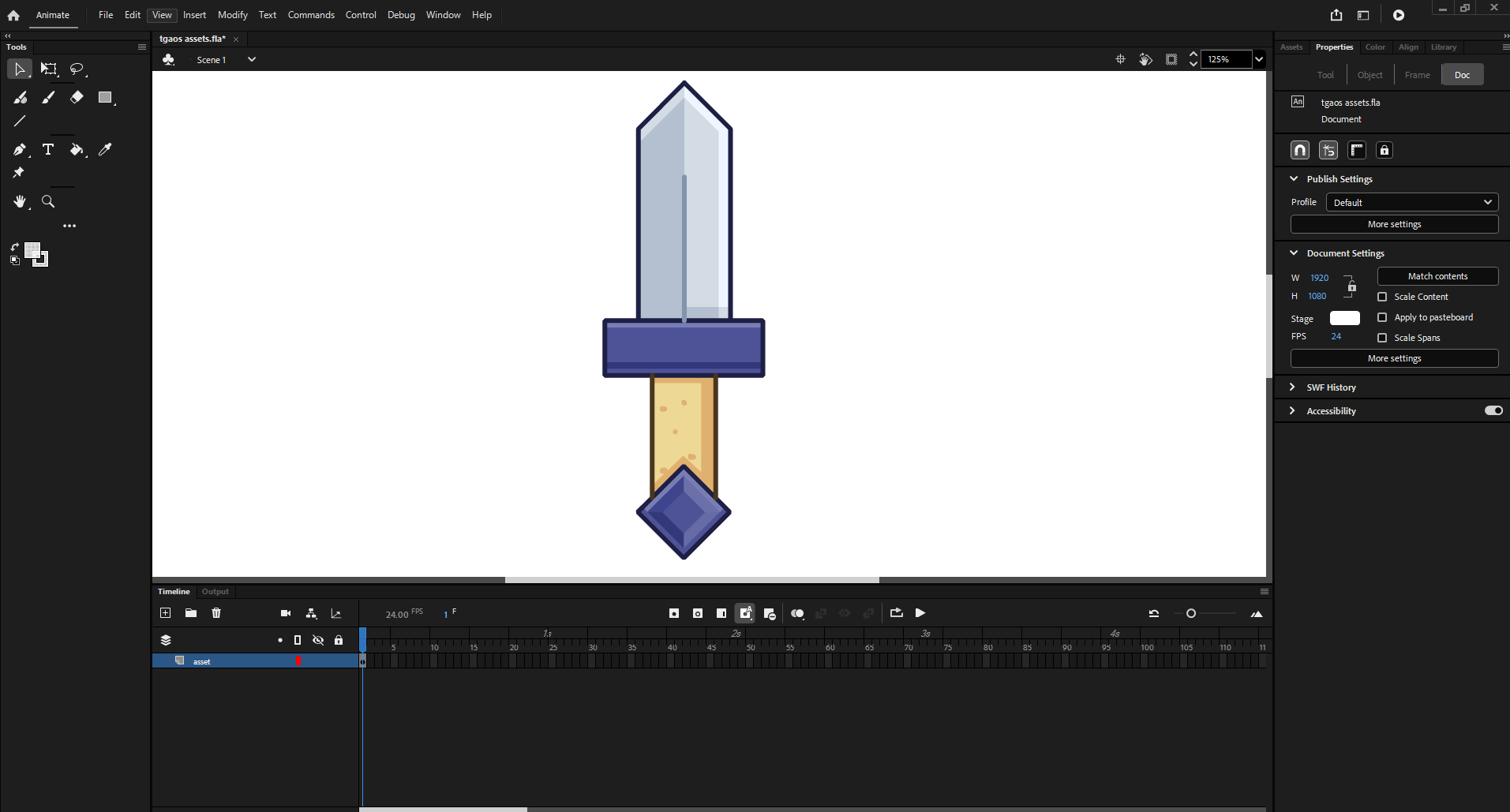Enable the Scale Content checkbox
1510x812 pixels.
[x=1382, y=297]
